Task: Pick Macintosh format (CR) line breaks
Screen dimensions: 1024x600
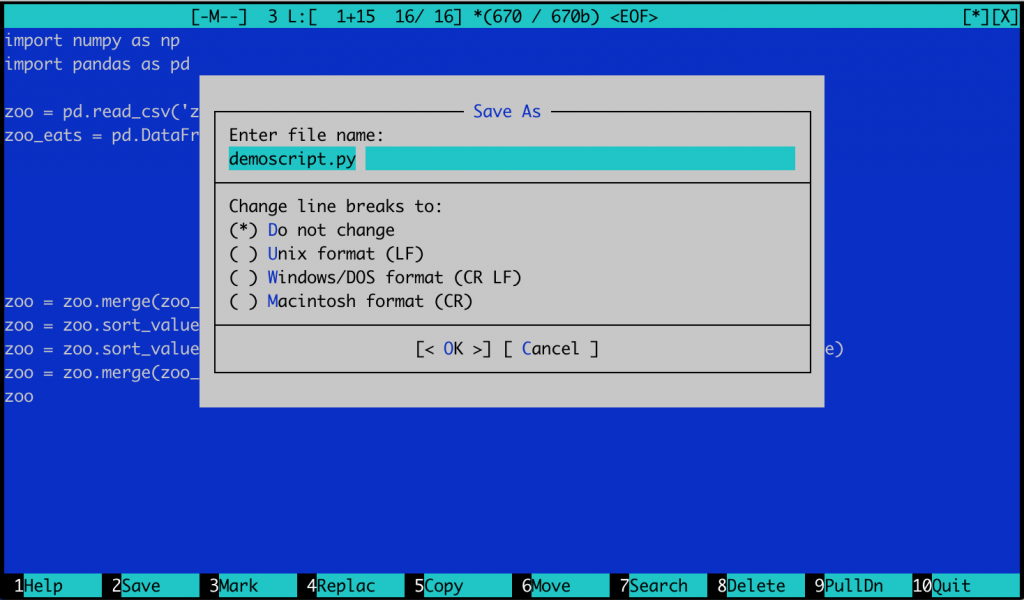Action: tap(350, 301)
